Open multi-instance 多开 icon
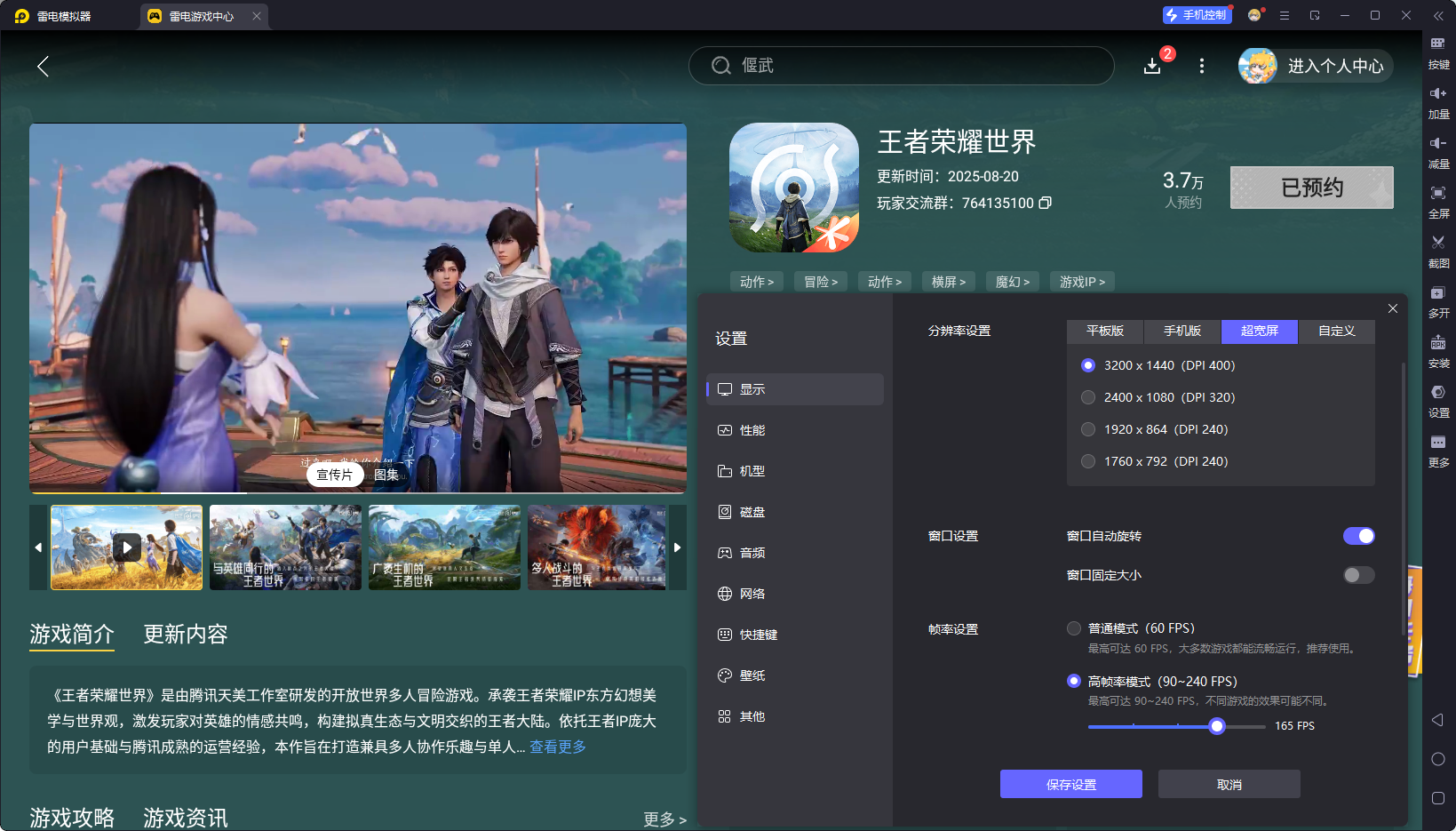Image resolution: width=1456 pixels, height=831 pixels. [x=1438, y=301]
